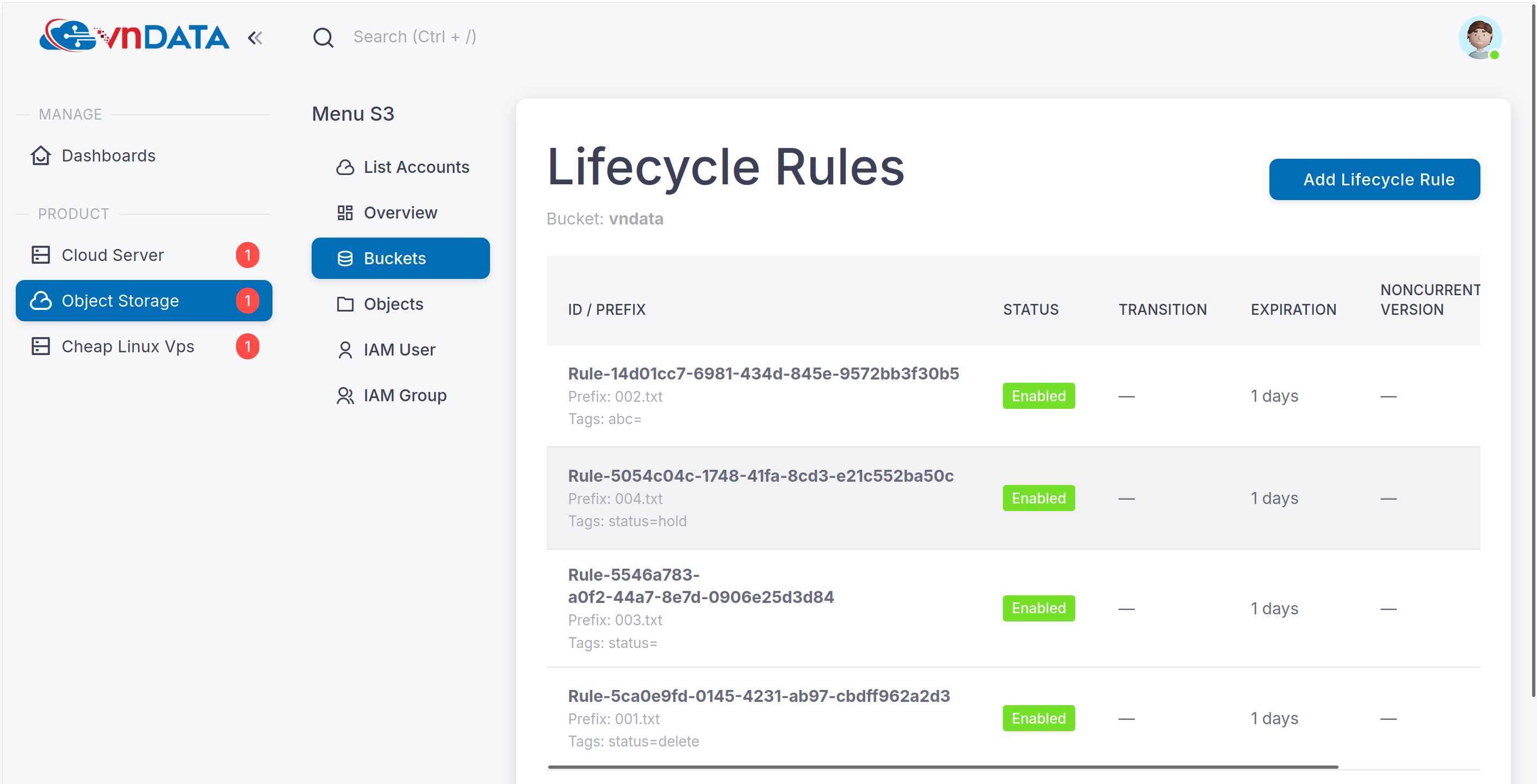
Task: Open IAM Group from S3 menu
Action: point(404,396)
